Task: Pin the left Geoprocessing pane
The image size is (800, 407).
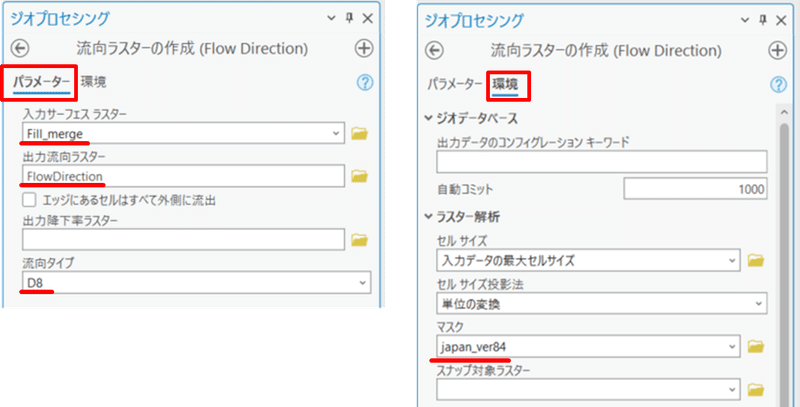Action: coord(349,18)
